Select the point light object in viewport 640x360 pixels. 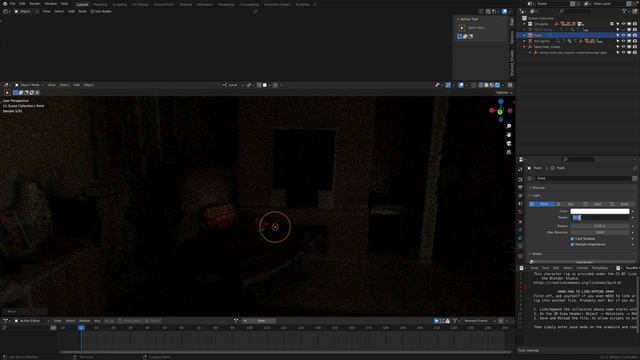coord(275,227)
